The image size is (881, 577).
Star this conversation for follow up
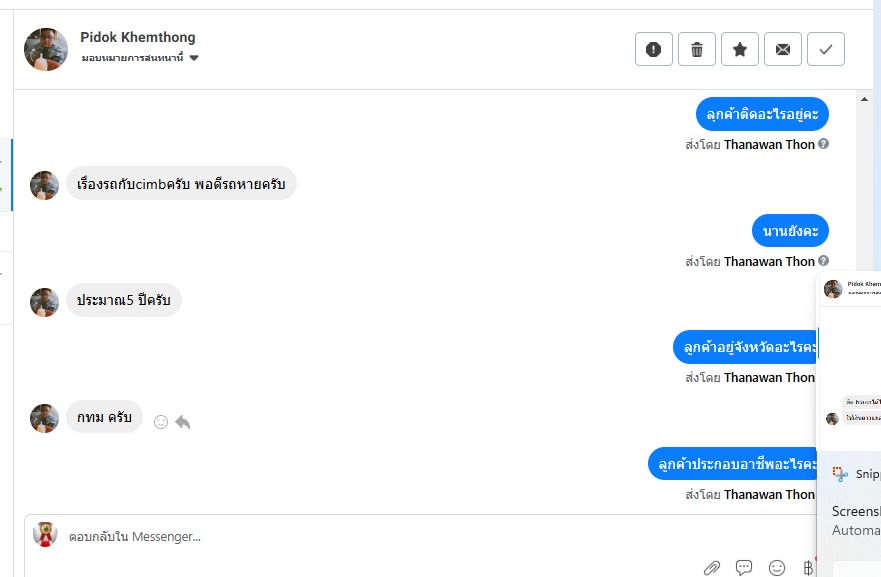[740, 49]
